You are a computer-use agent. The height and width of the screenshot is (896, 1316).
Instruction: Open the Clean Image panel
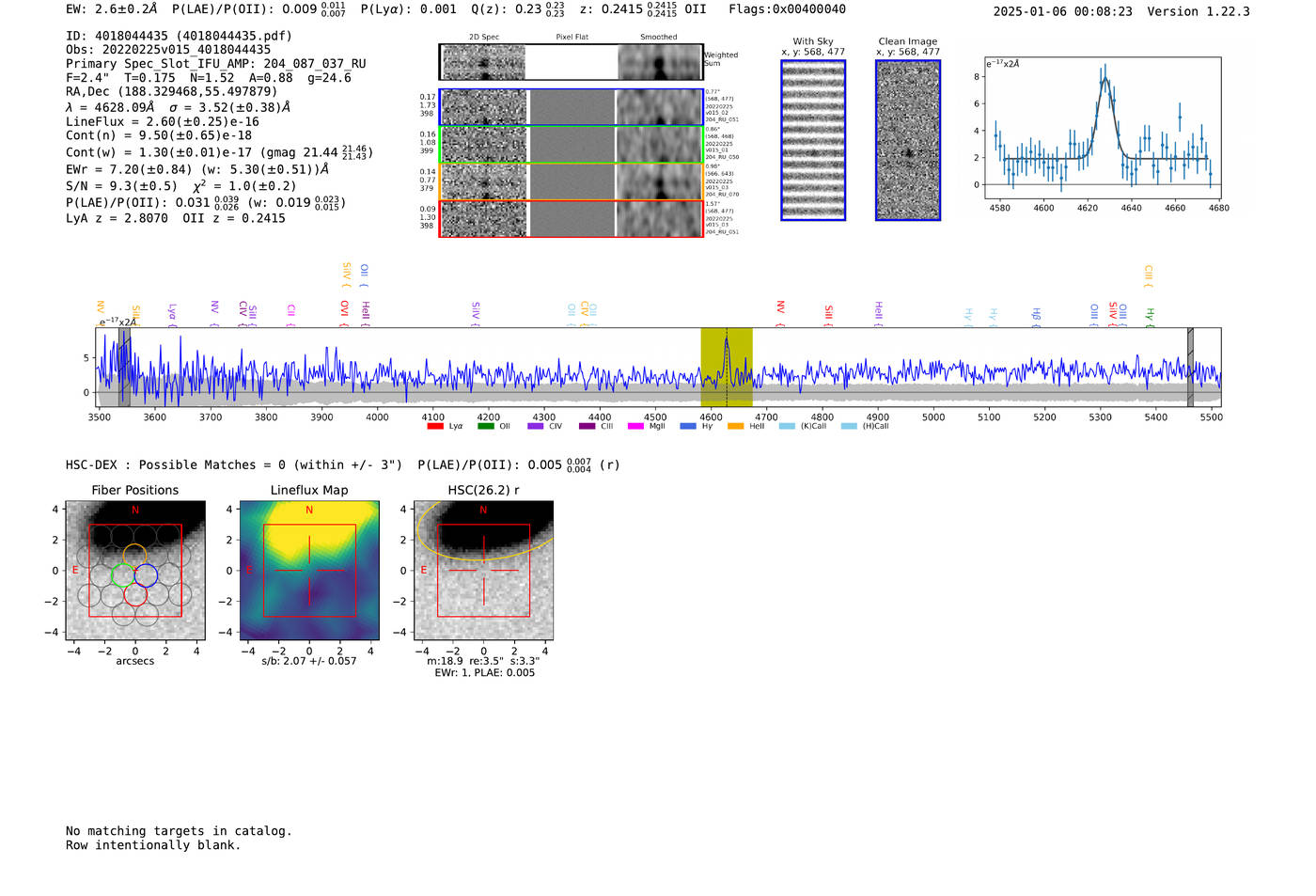908,140
